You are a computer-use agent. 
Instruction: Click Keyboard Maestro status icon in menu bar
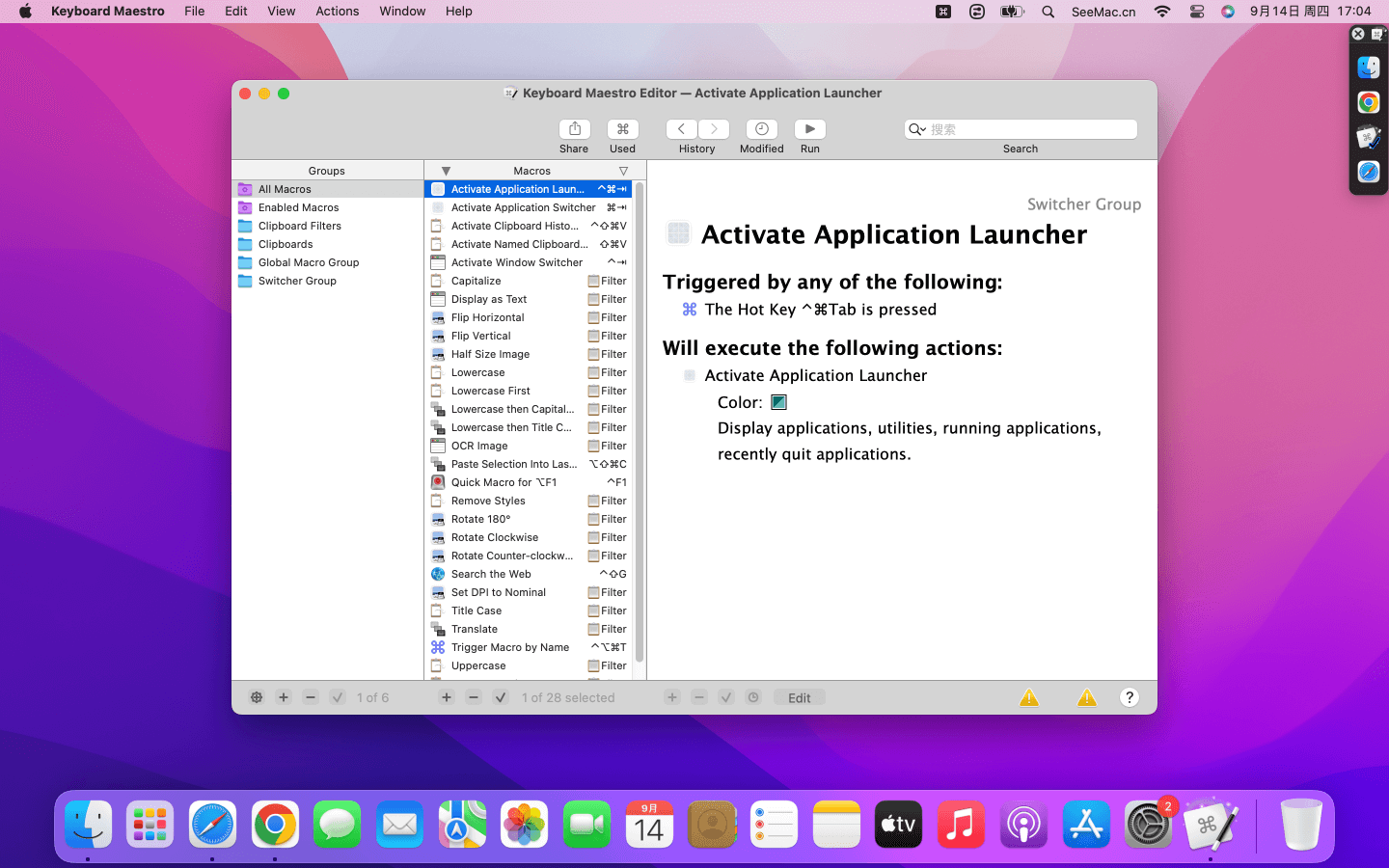point(943,12)
